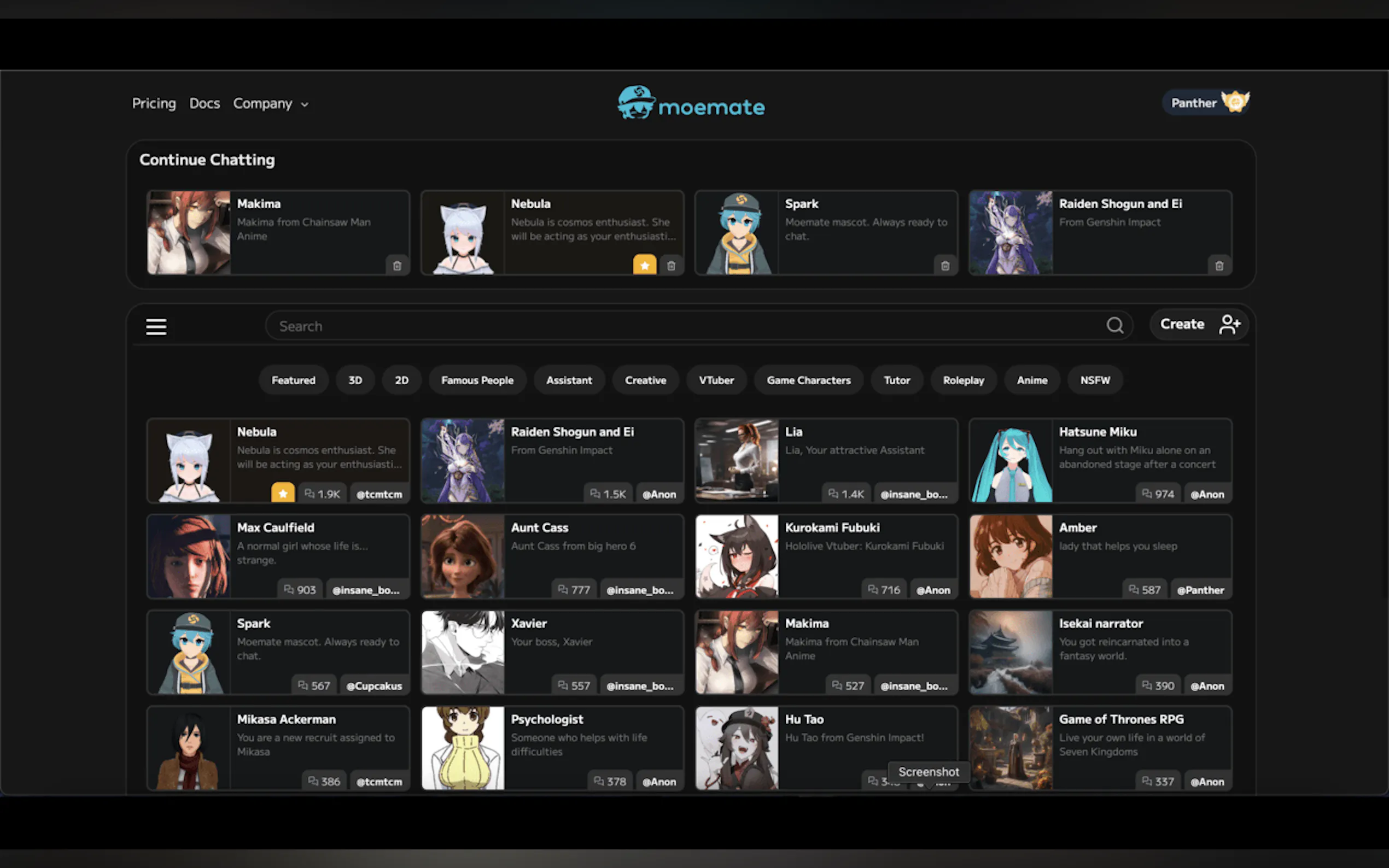Click the Continue Chatting heading
This screenshot has height=868, width=1389.
(207, 160)
